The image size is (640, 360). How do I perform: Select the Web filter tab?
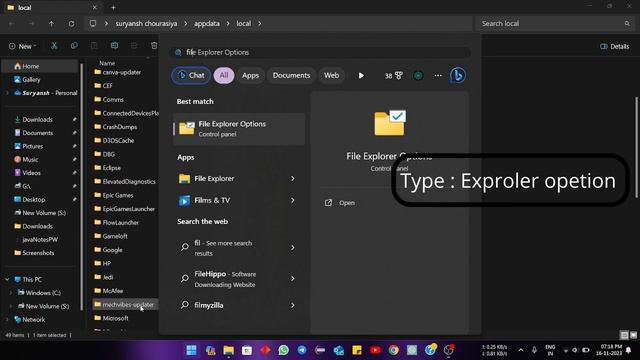[331, 75]
